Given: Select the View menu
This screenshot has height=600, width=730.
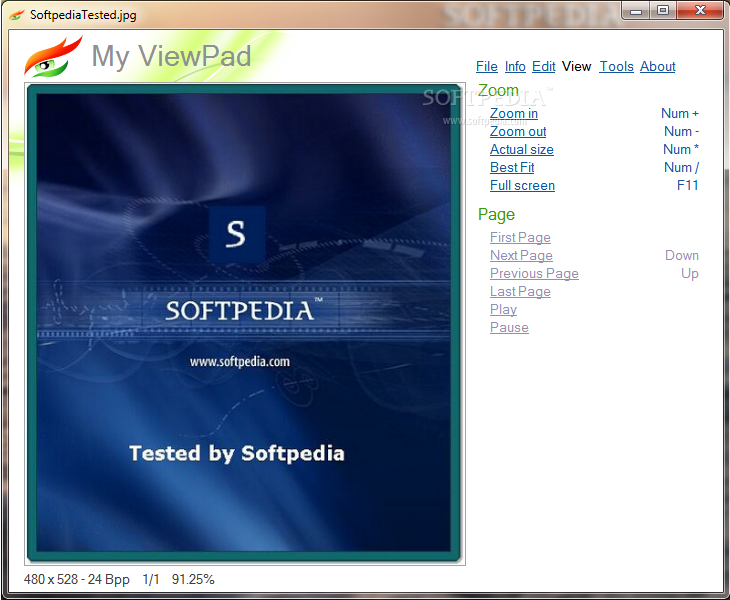Looking at the screenshot, I should pyautogui.click(x=576, y=67).
